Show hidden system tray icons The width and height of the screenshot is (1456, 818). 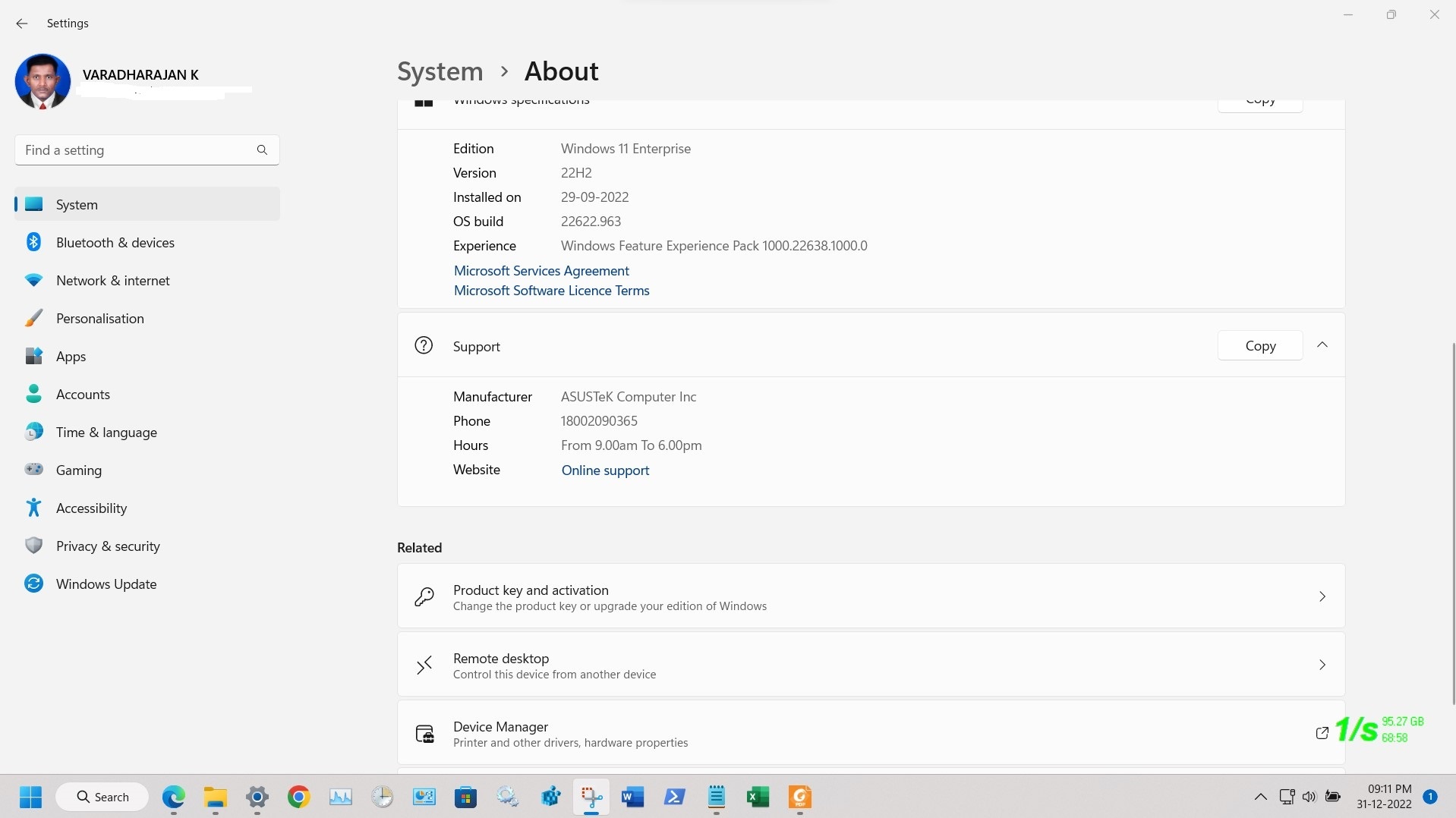tap(1260, 797)
